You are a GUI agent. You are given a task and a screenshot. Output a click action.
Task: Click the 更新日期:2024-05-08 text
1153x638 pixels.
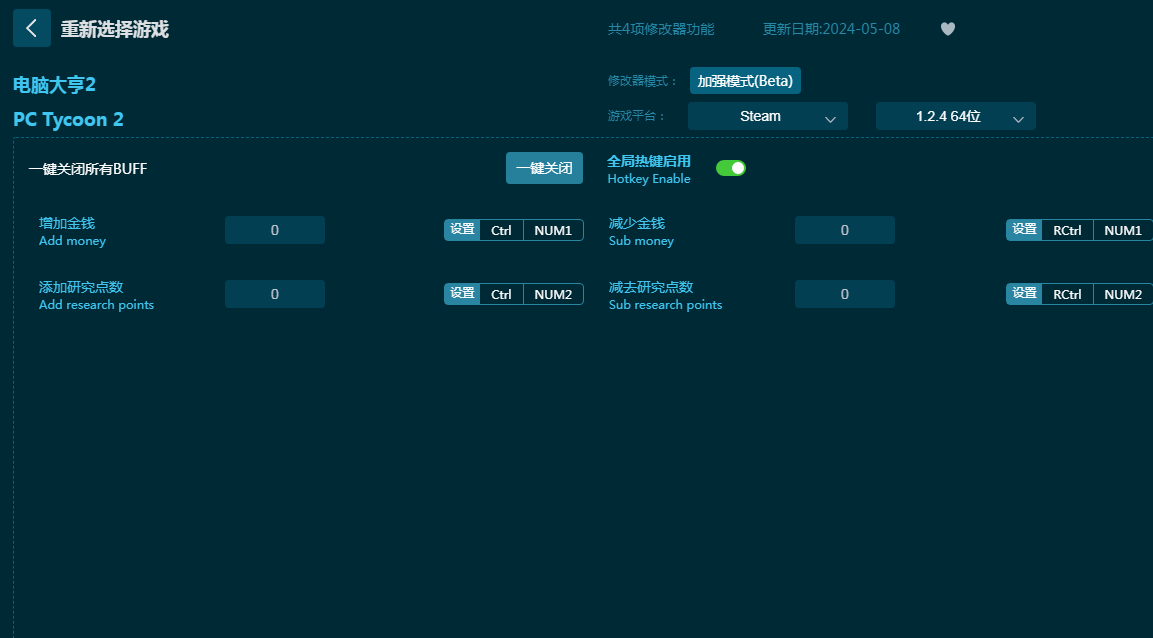click(x=832, y=29)
